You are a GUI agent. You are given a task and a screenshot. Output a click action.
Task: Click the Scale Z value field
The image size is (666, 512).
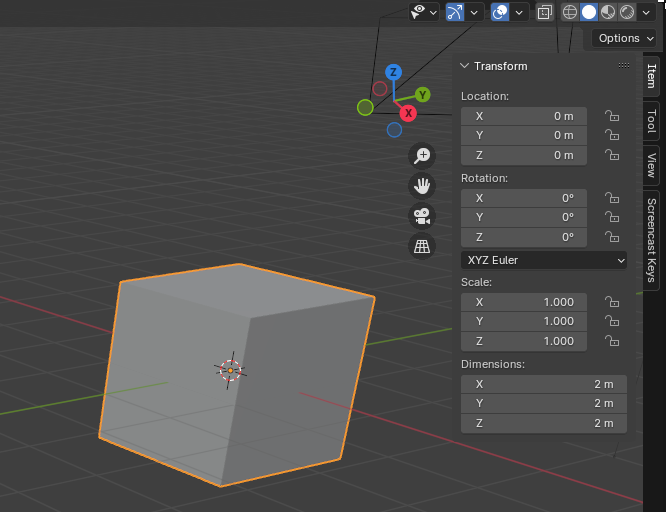525,341
